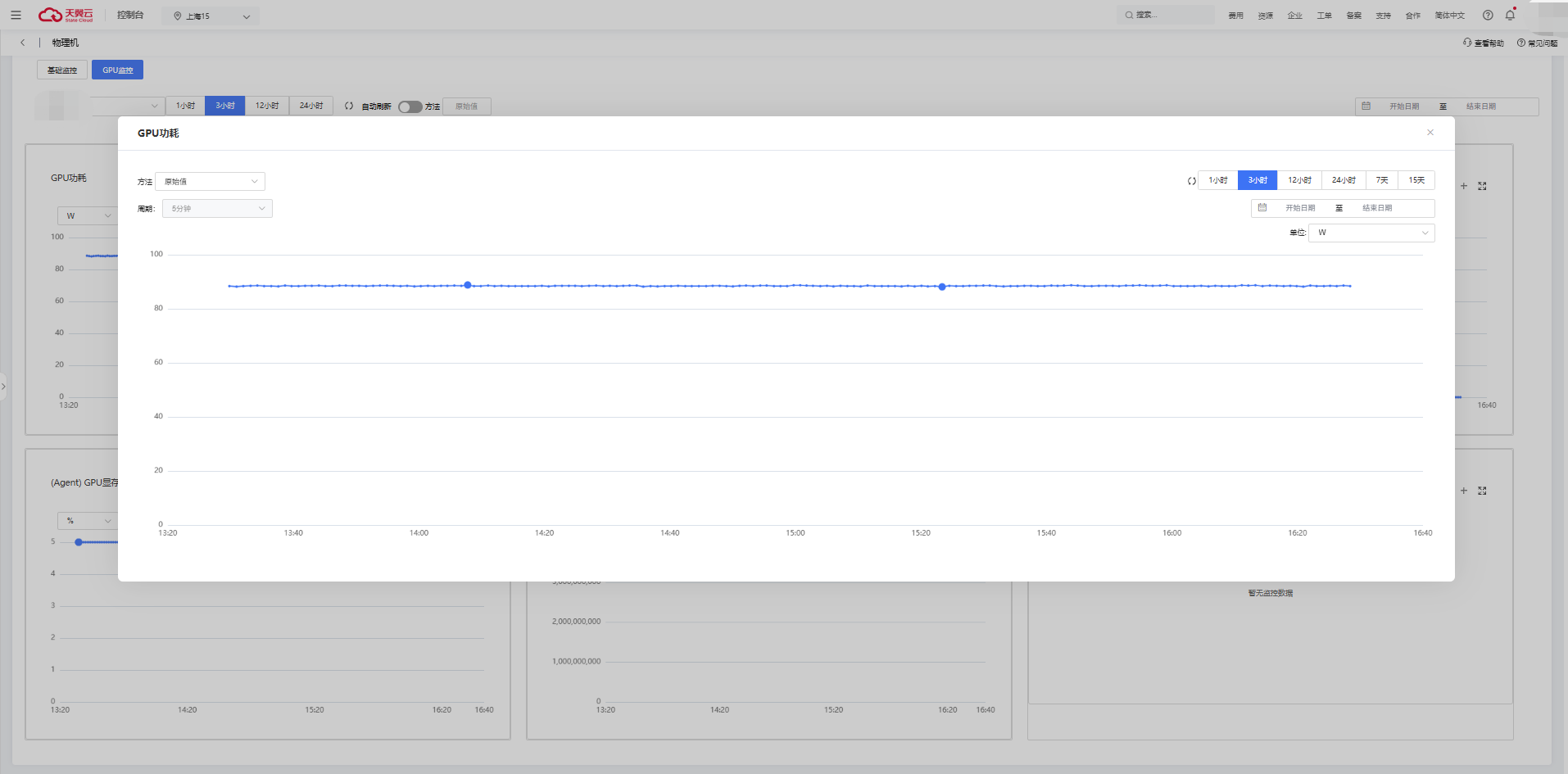Open dialog 单位 W dropdown

pos(1371,233)
